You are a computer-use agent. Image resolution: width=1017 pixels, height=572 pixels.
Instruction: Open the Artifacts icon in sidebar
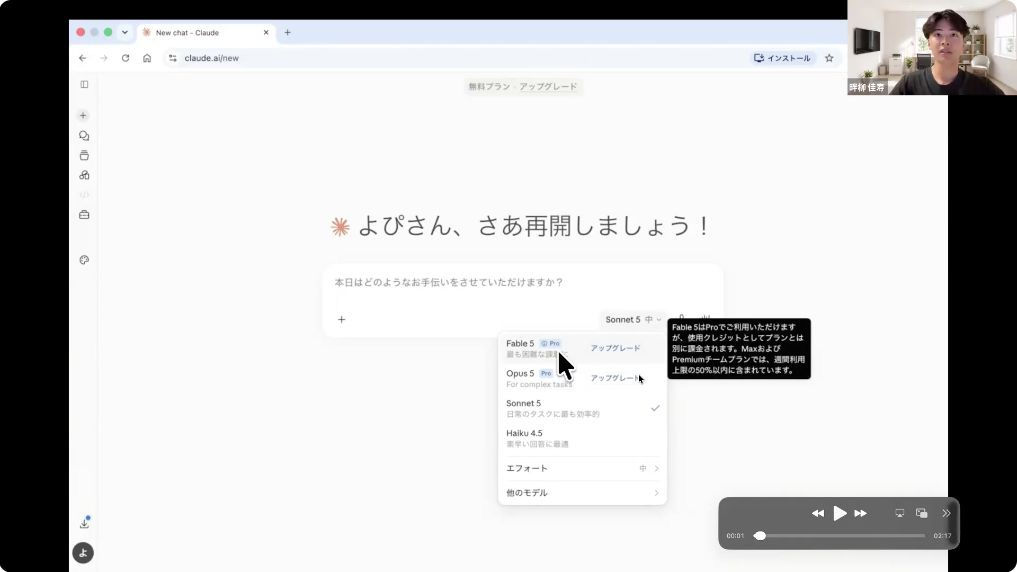(x=84, y=175)
